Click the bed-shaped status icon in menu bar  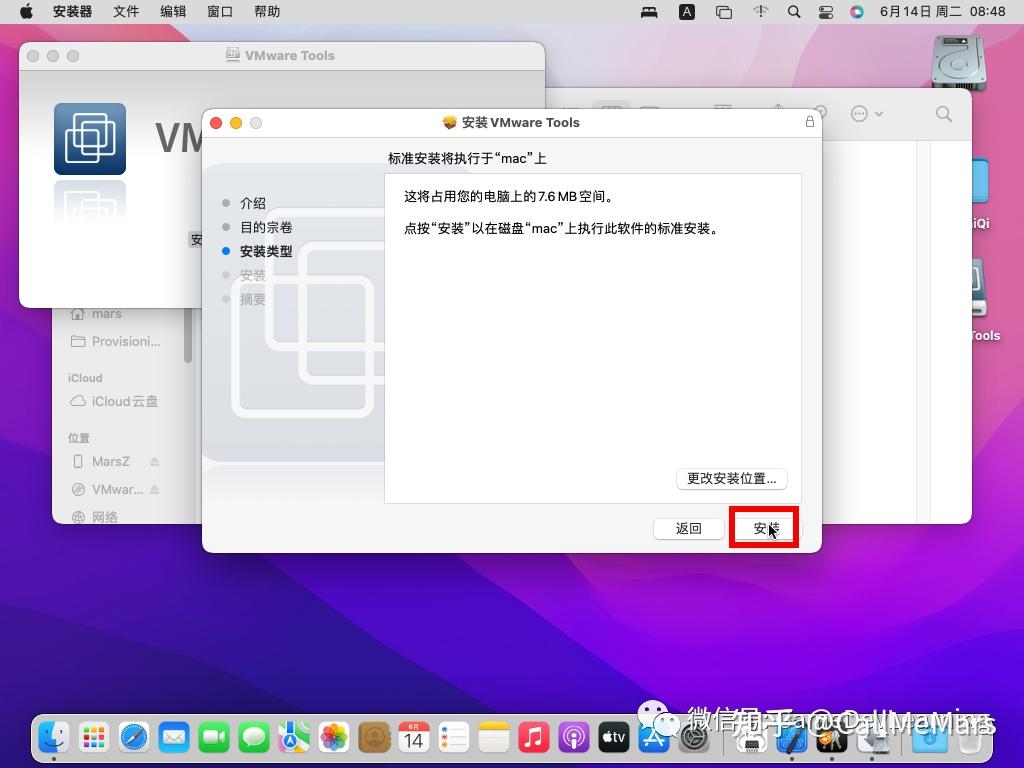(649, 12)
